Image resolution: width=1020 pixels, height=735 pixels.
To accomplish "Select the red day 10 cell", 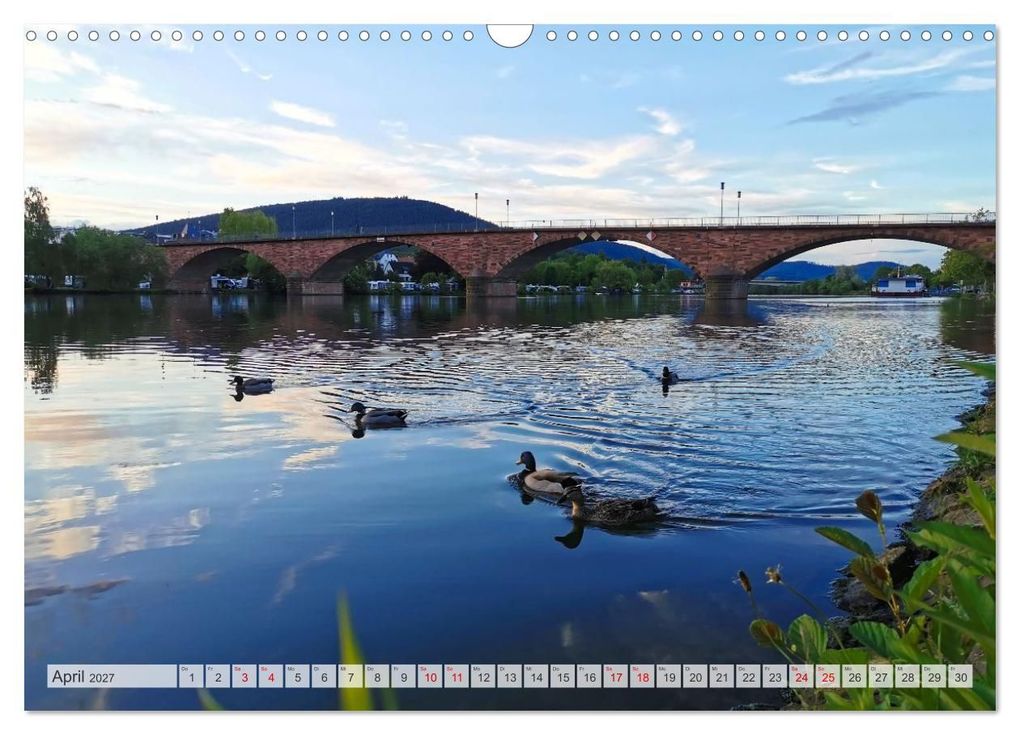I will 430,676.
